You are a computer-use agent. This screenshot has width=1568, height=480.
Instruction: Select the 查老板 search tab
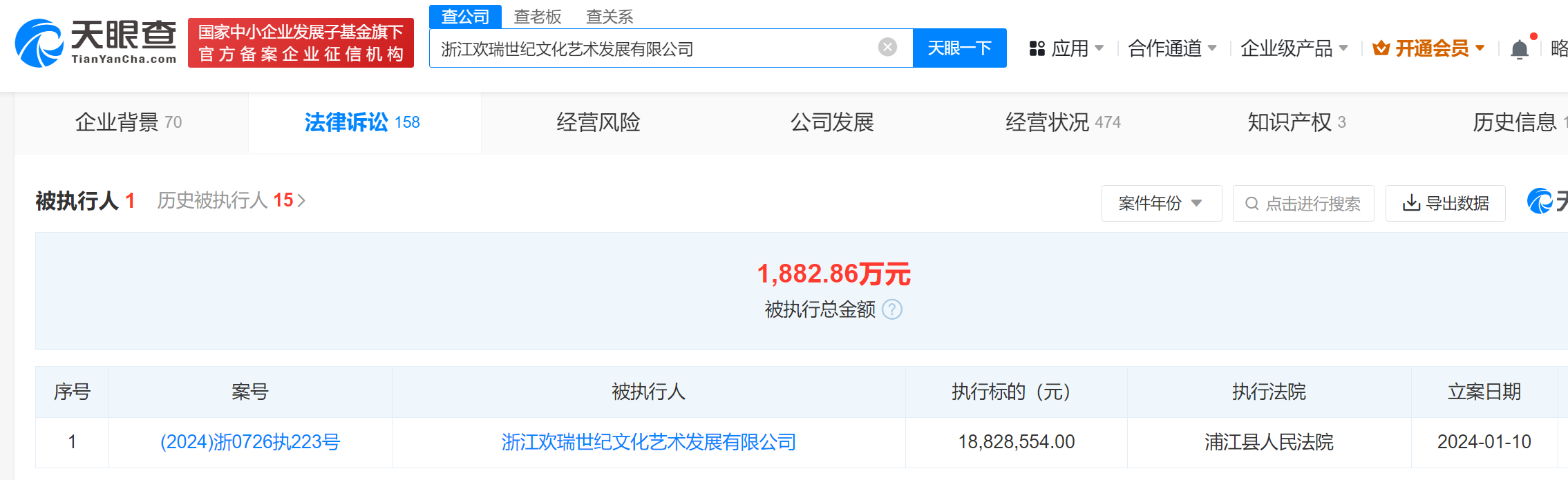click(x=538, y=17)
